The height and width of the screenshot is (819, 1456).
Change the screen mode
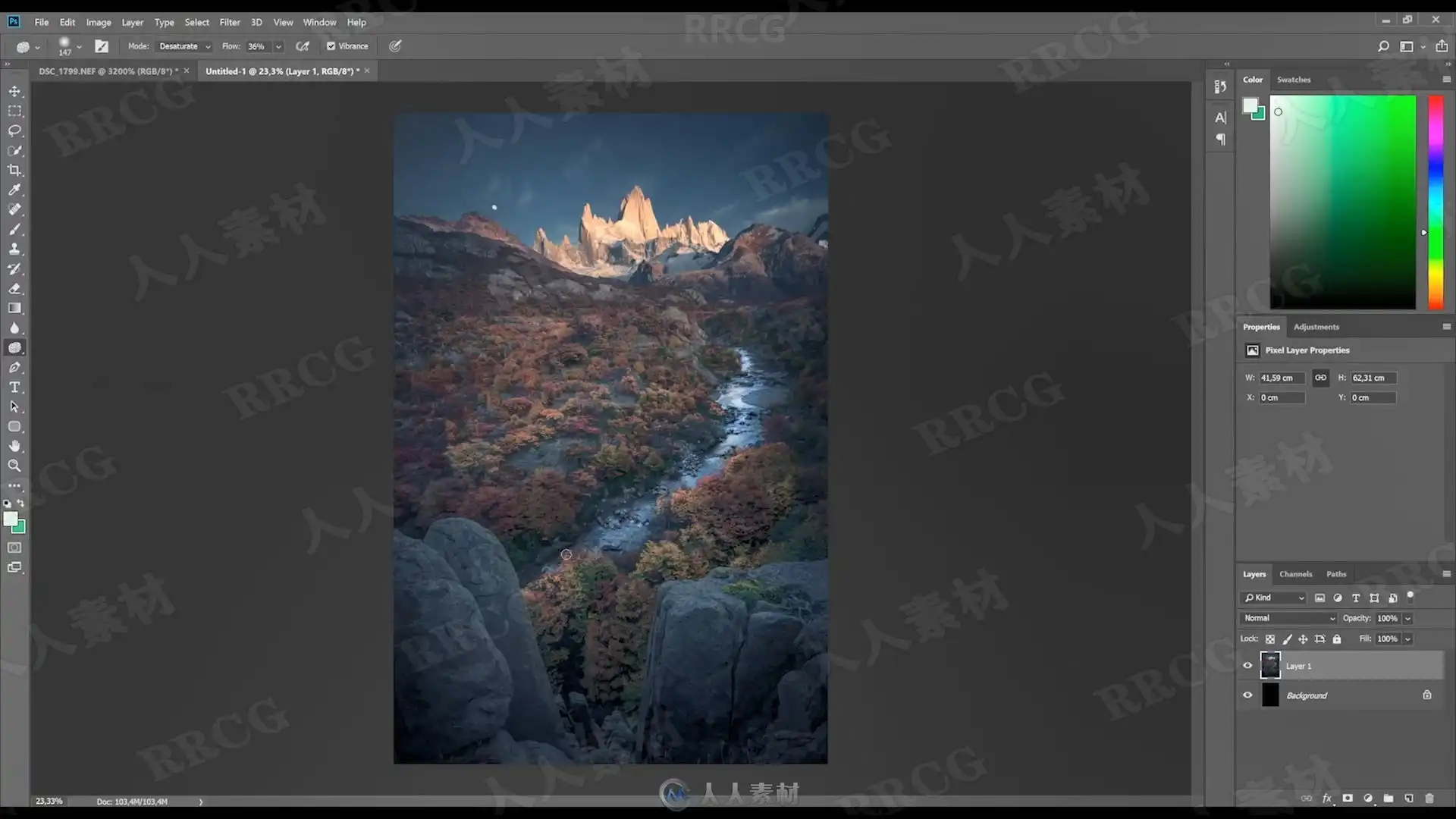pyautogui.click(x=14, y=567)
